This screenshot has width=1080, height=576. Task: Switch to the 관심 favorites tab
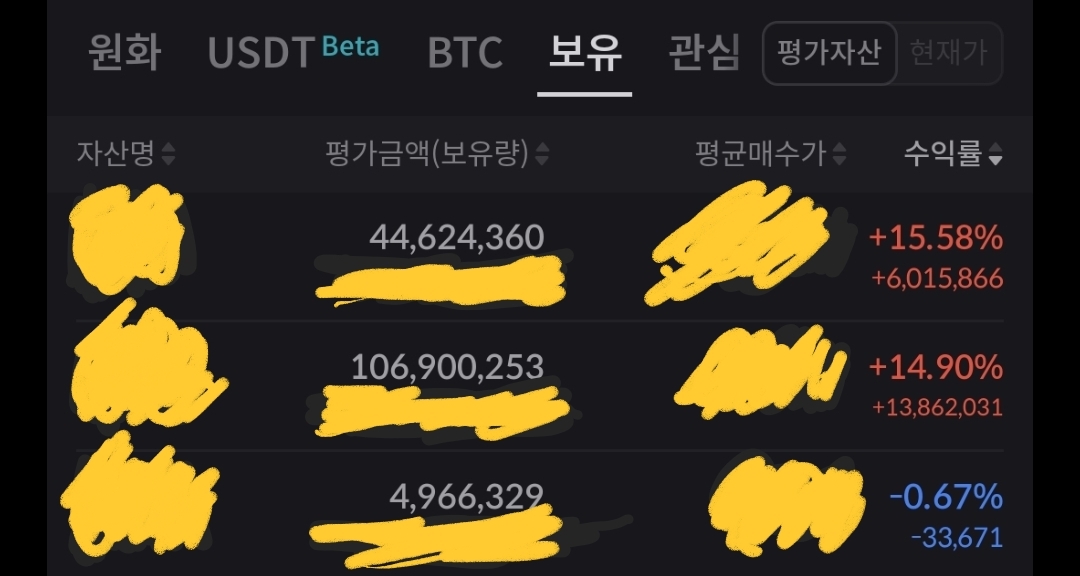(704, 52)
